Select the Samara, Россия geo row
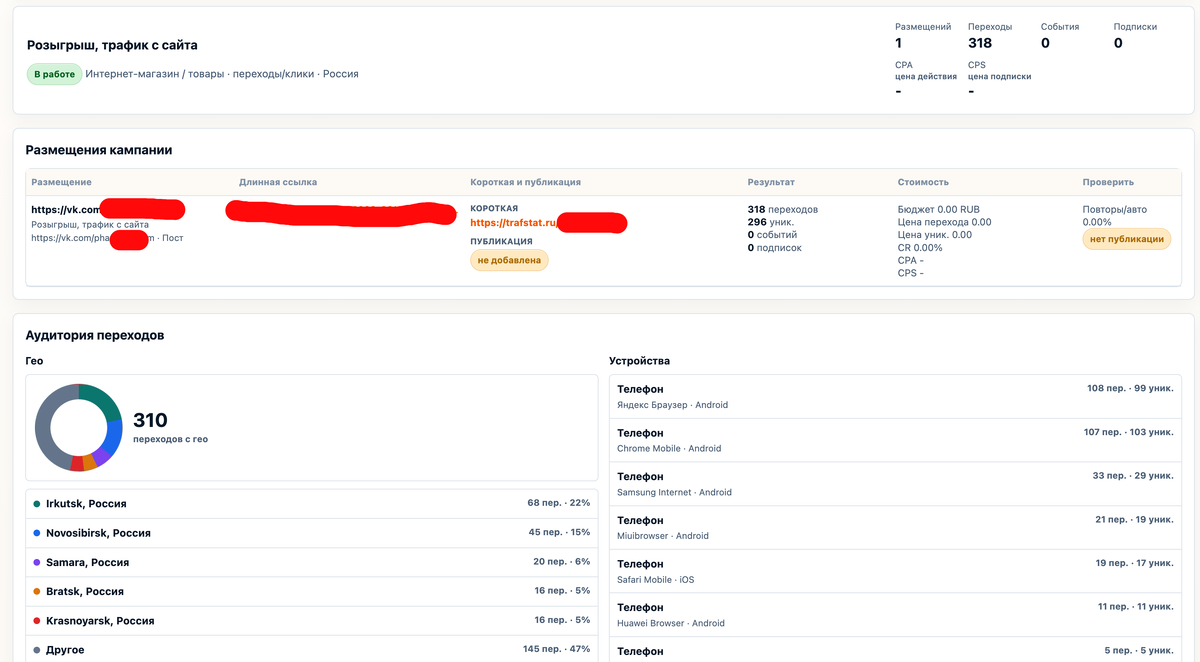The image size is (1200, 662). click(312, 562)
